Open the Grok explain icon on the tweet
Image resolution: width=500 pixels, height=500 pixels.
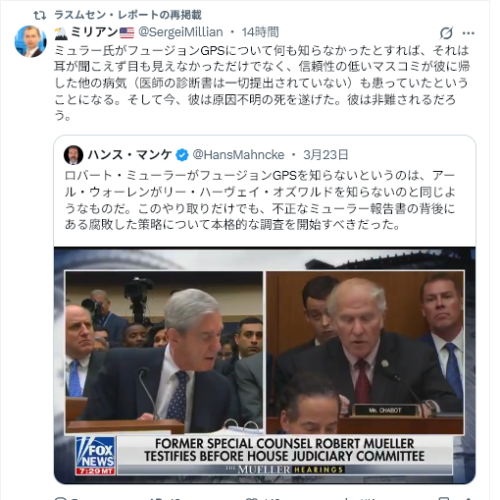point(446,33)
